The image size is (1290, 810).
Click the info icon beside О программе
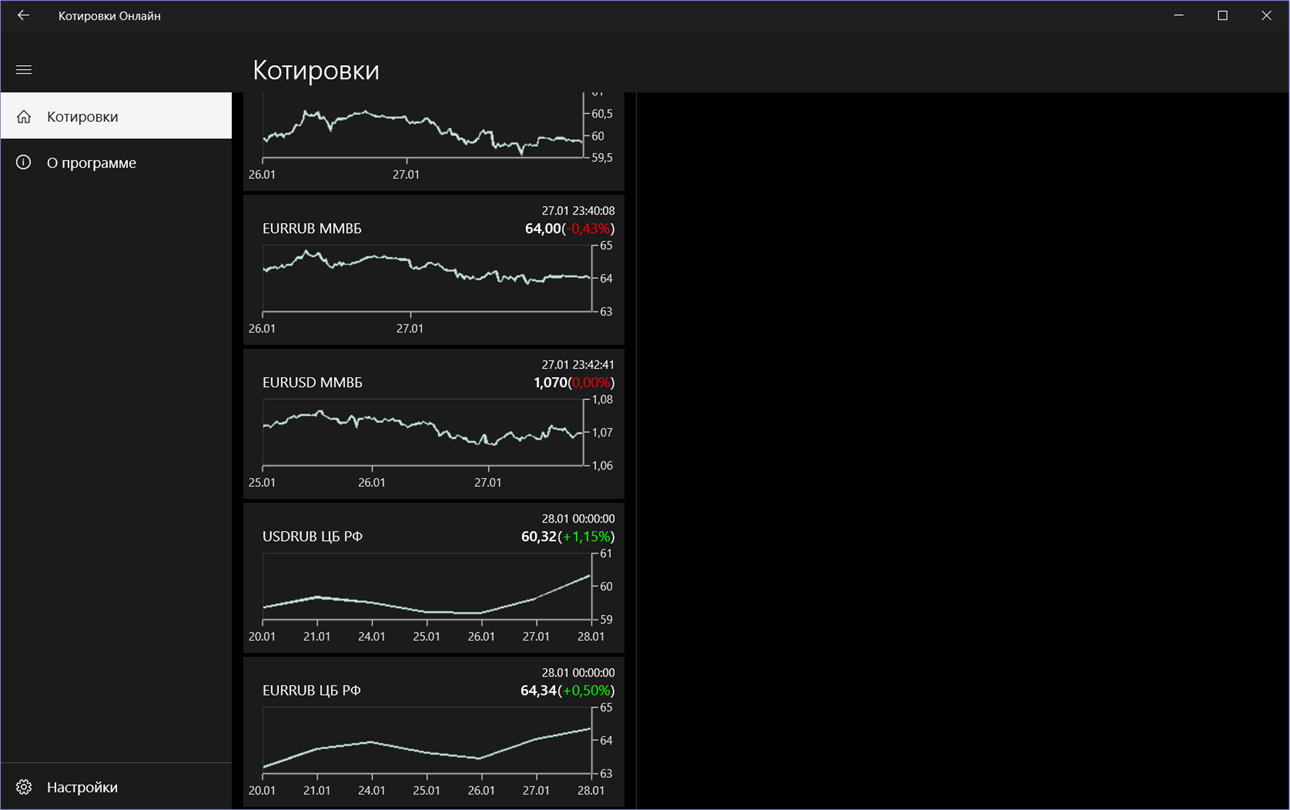click(24, 162)
